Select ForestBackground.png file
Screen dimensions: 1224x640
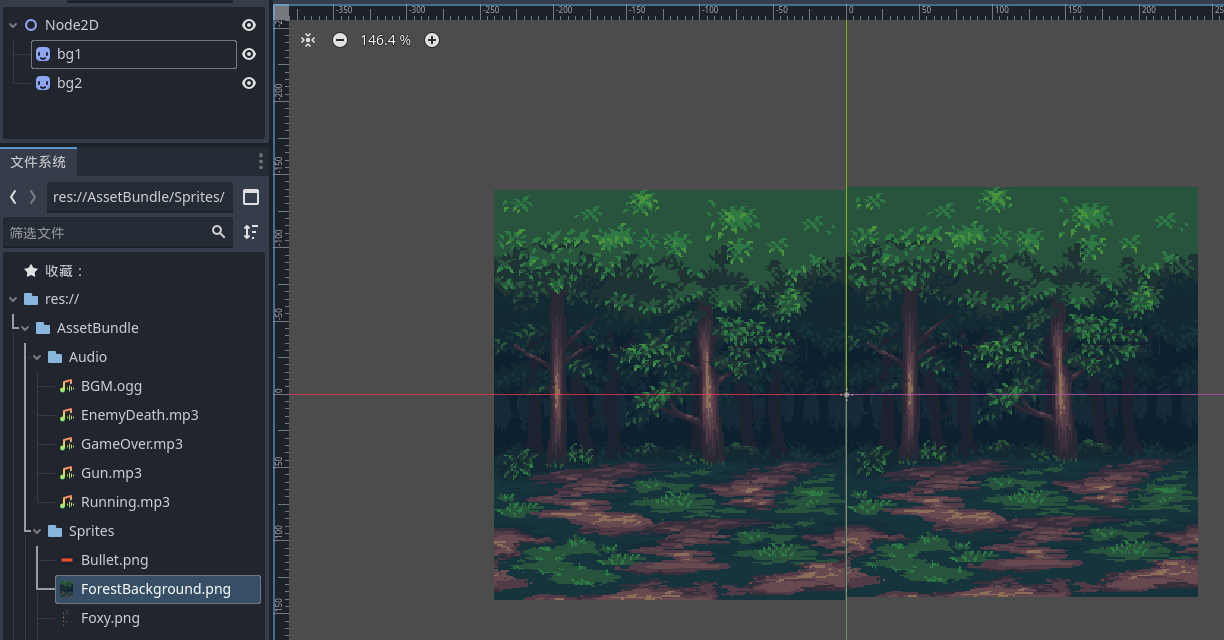(x=158, y=589)
